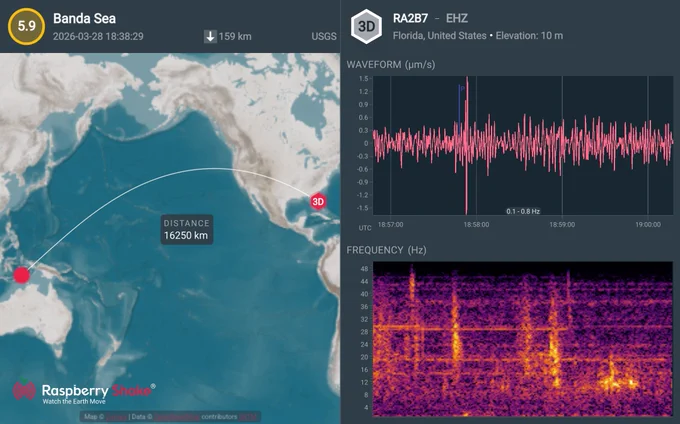Viewport: 680px width, 424px height.
Task: Click the 18:59:00 time axis label
Action: (562, 225)
